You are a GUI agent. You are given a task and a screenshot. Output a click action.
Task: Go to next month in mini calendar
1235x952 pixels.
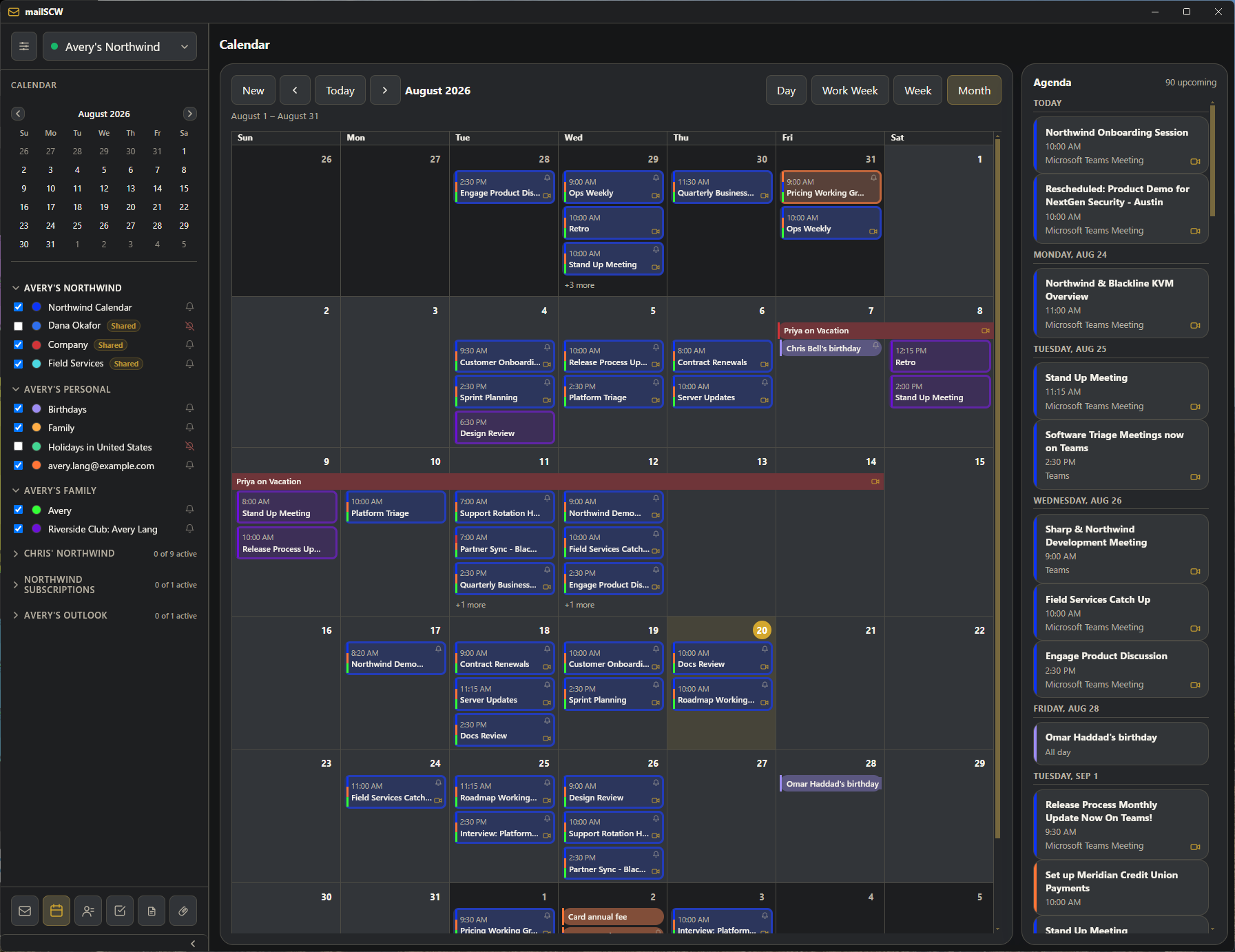(190, 114)
